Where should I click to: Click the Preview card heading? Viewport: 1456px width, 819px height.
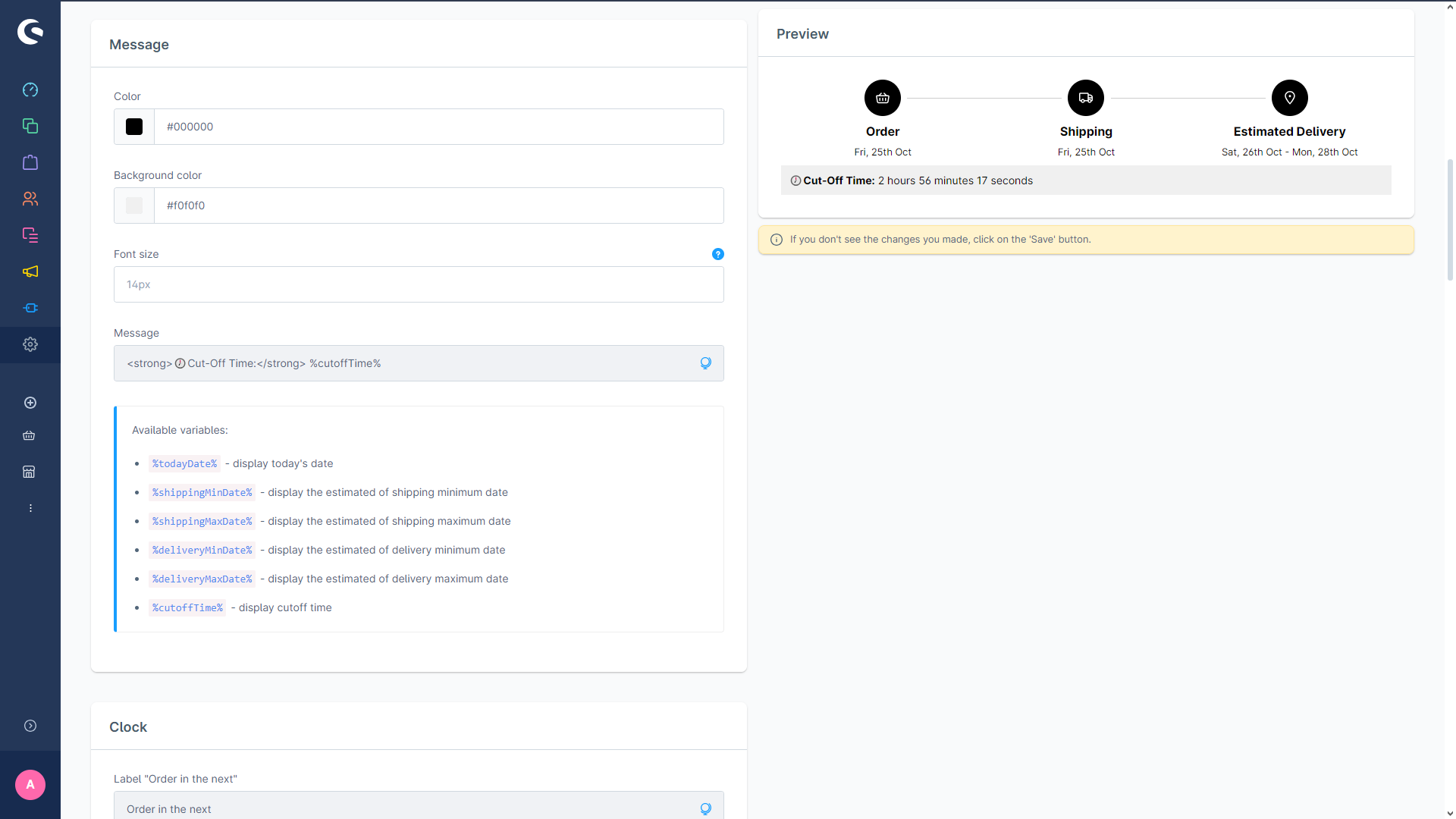(x=802, y=34)
